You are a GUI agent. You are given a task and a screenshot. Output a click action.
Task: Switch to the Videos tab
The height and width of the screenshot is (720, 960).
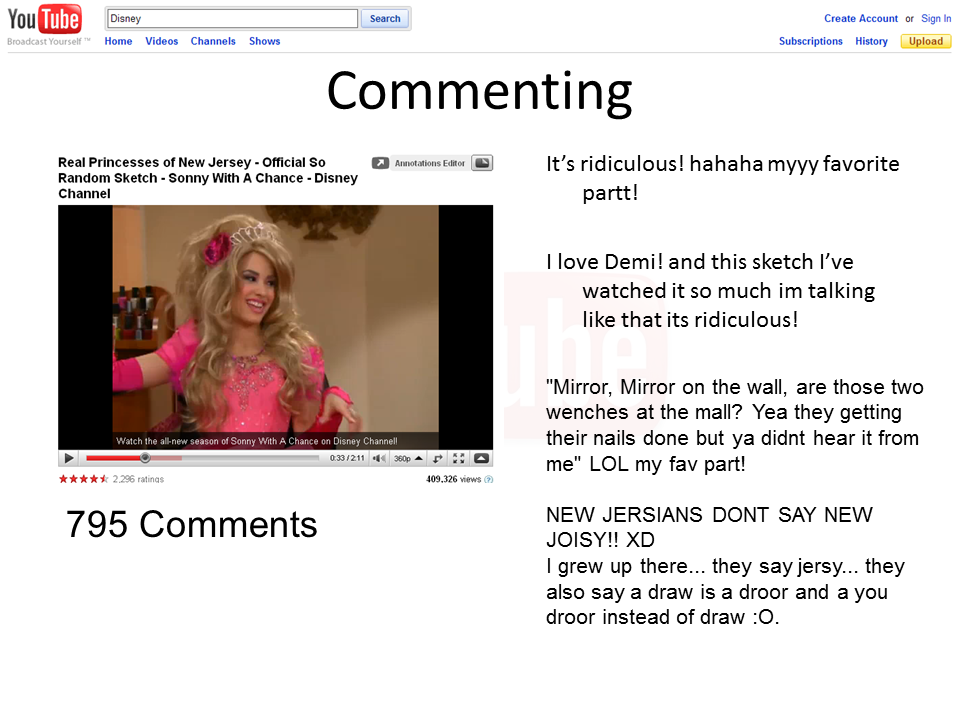(161, 41)
